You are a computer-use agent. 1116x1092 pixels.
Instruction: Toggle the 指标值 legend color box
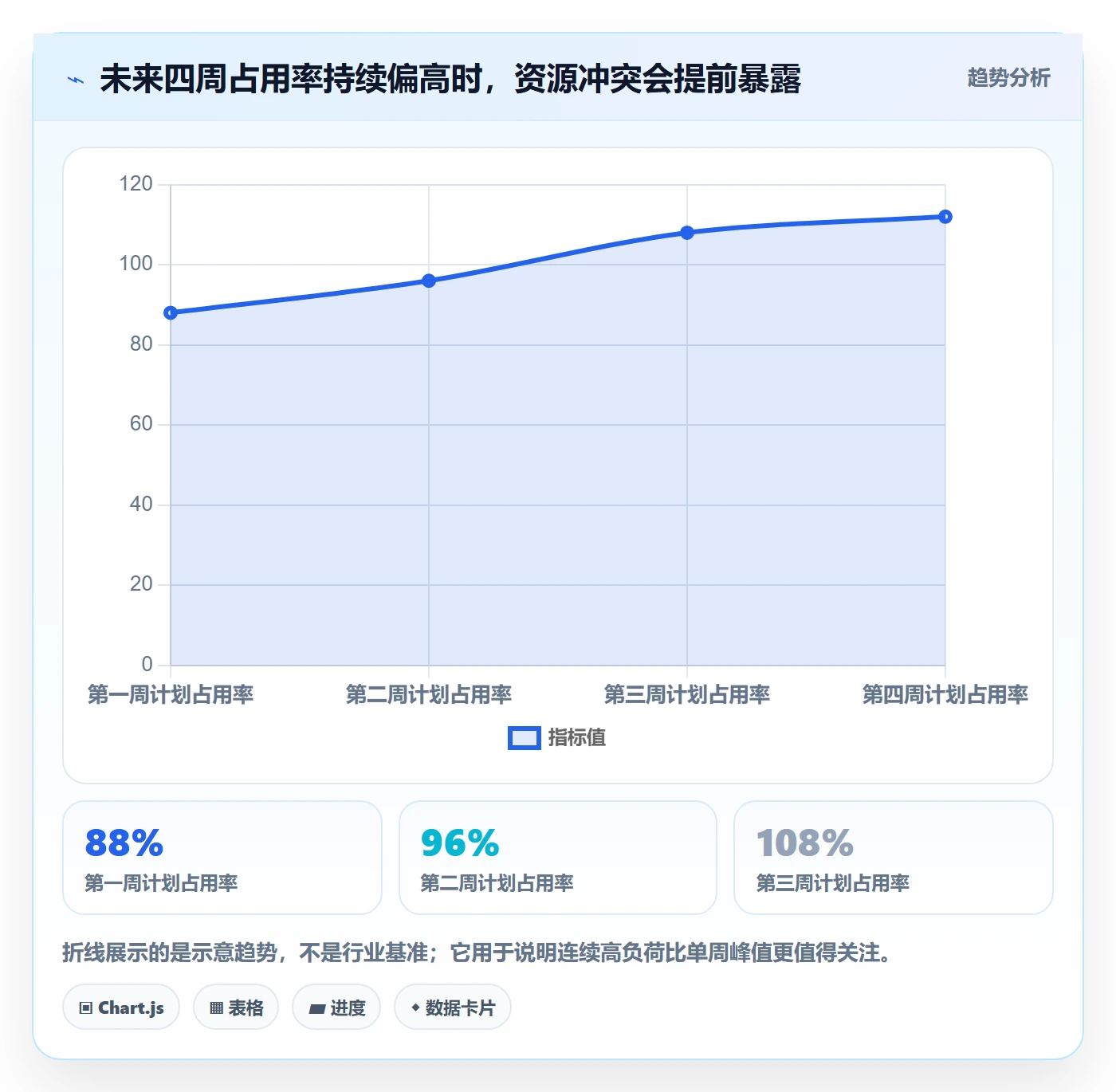[x=525, y=738]
